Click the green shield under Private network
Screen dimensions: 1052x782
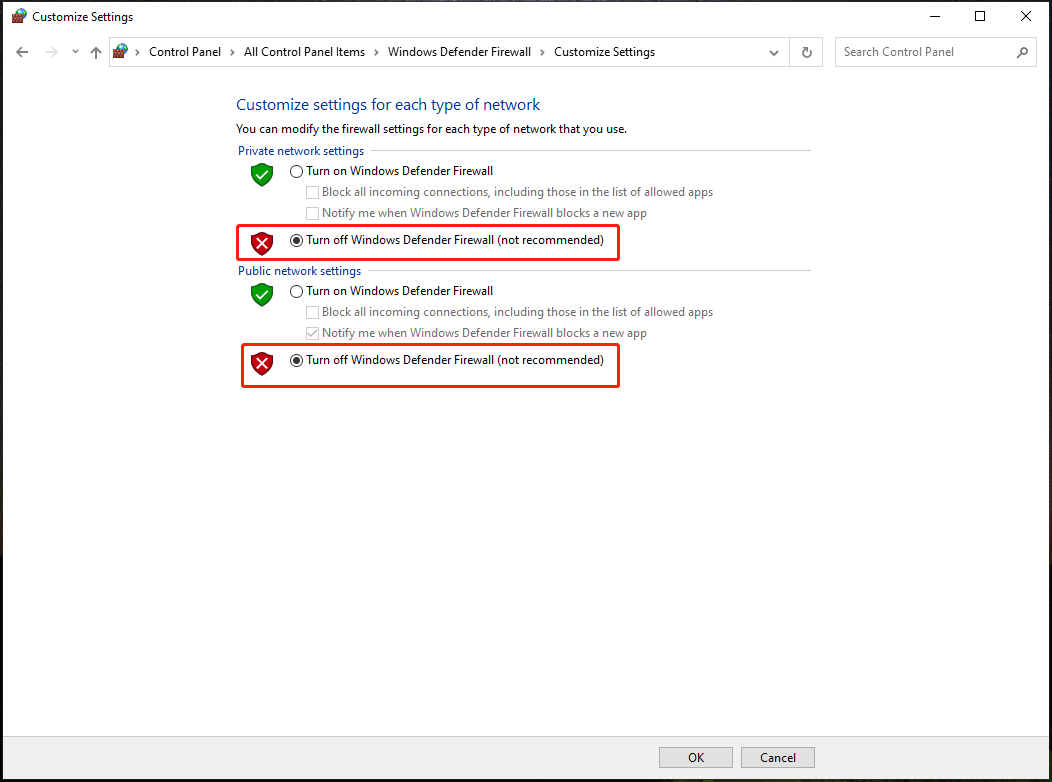[x=262, y=175]
